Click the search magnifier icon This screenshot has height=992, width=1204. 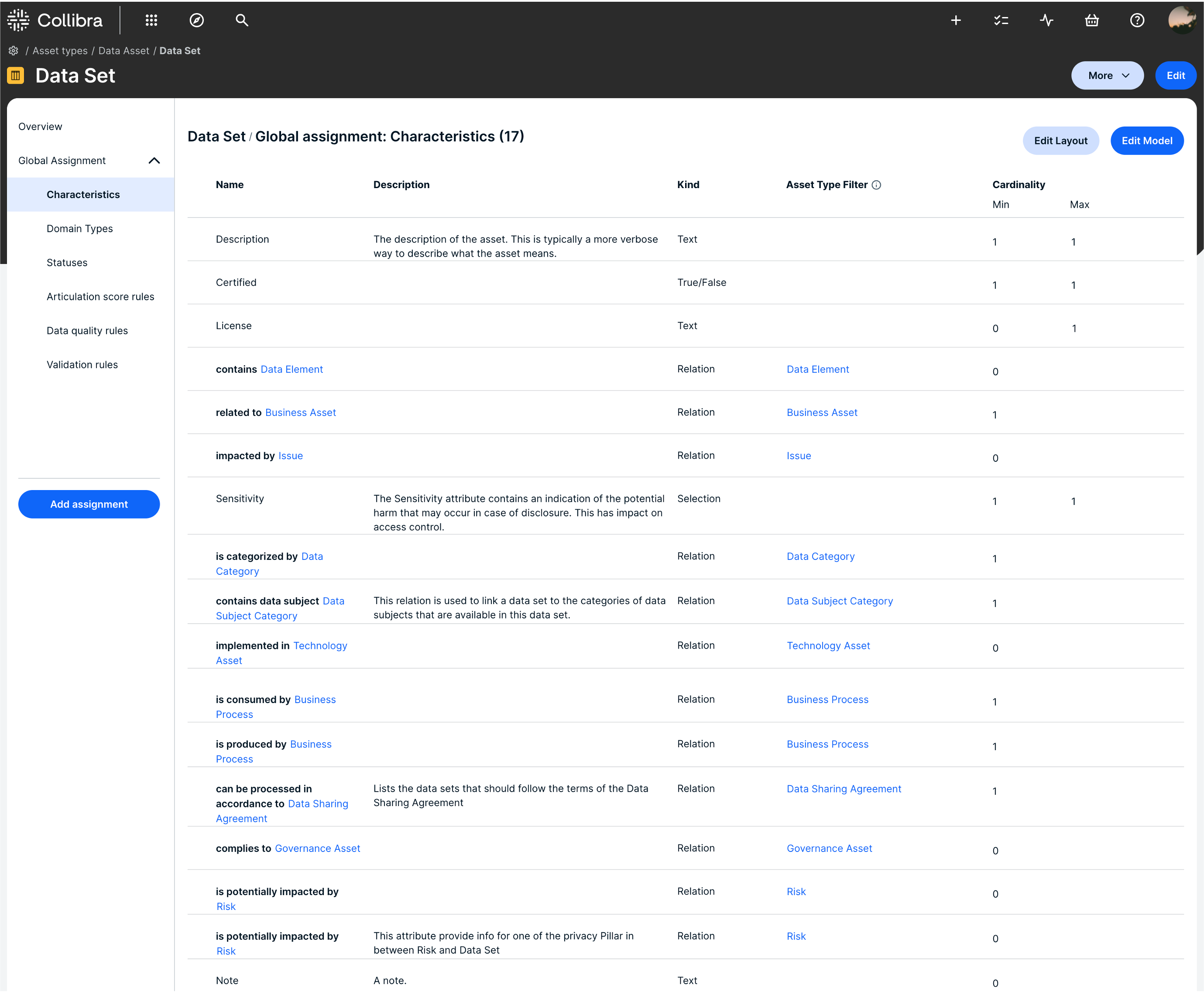click(x=242, y=21)
